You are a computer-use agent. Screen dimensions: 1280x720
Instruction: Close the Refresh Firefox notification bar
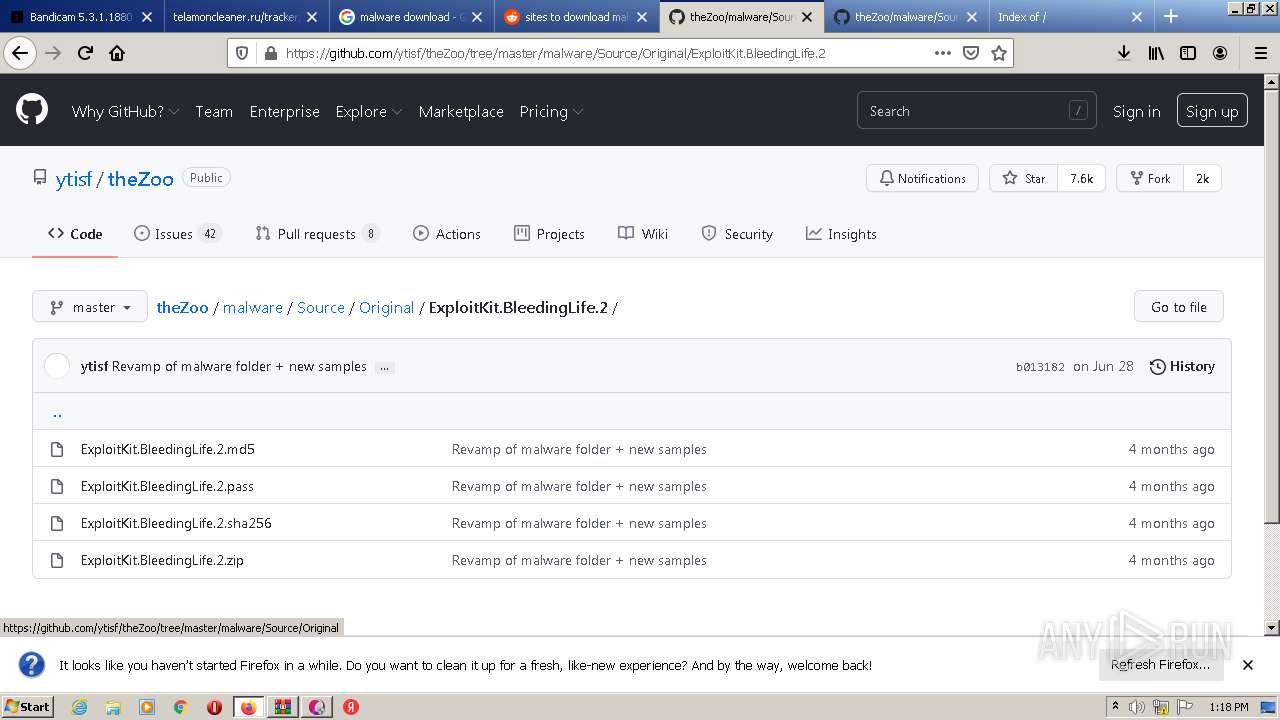pyautogui.click(x=1247, y=665)
